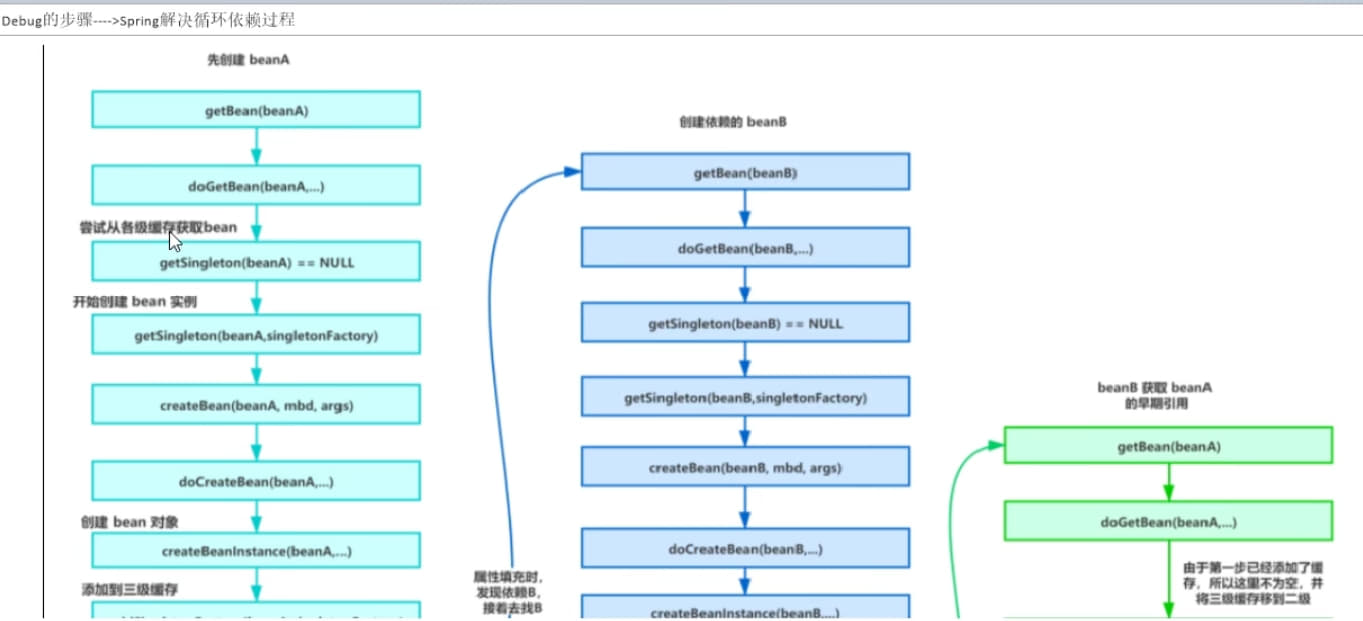This screenshot has width=1363, height=621.
Task: Click the heading '创建依赖的 beanB'
Action: [x=734, y=122]
